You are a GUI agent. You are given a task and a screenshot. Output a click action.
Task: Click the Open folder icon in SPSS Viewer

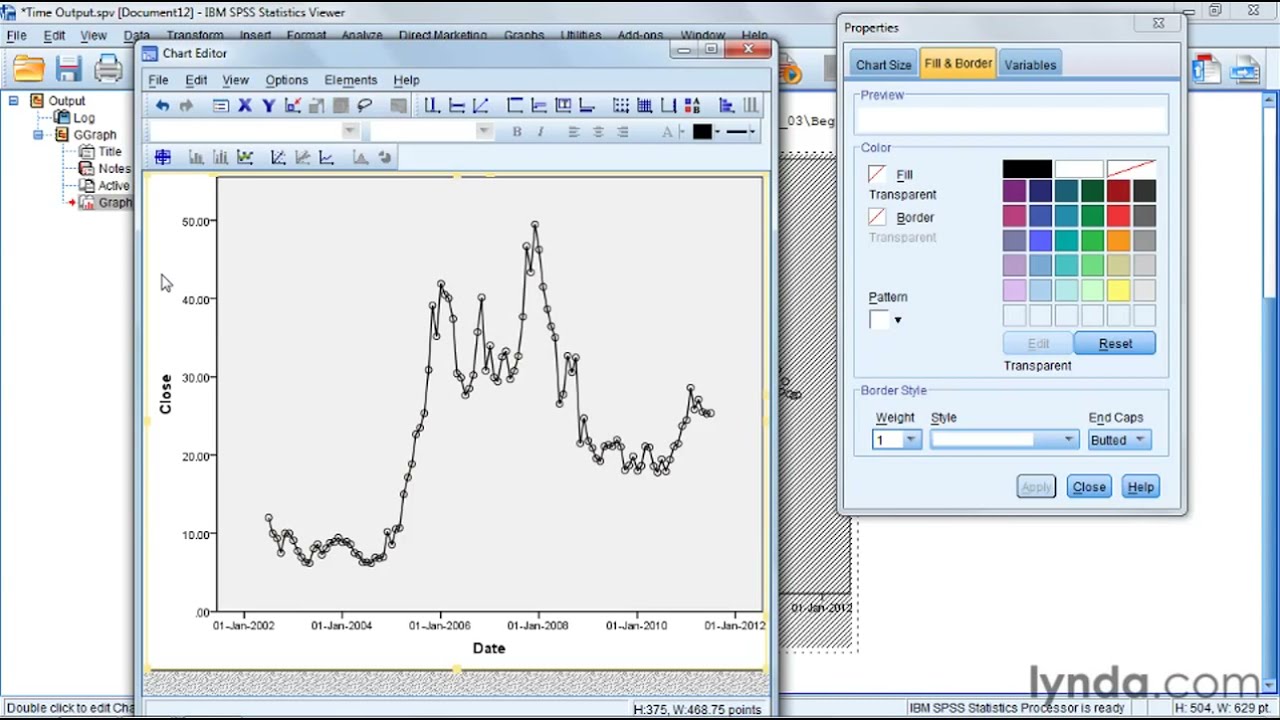[28, 68]
